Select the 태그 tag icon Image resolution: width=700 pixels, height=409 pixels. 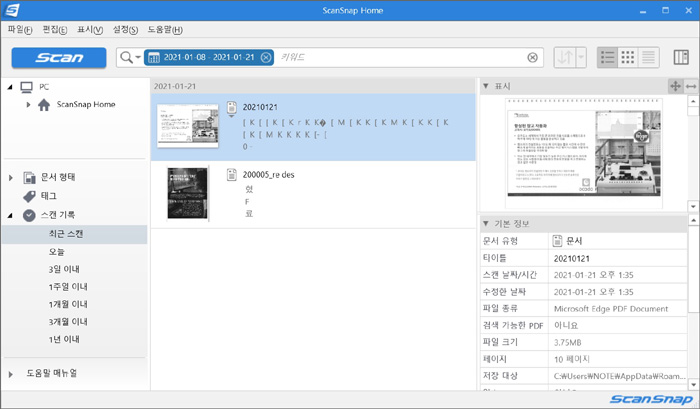tap(29, 196)
